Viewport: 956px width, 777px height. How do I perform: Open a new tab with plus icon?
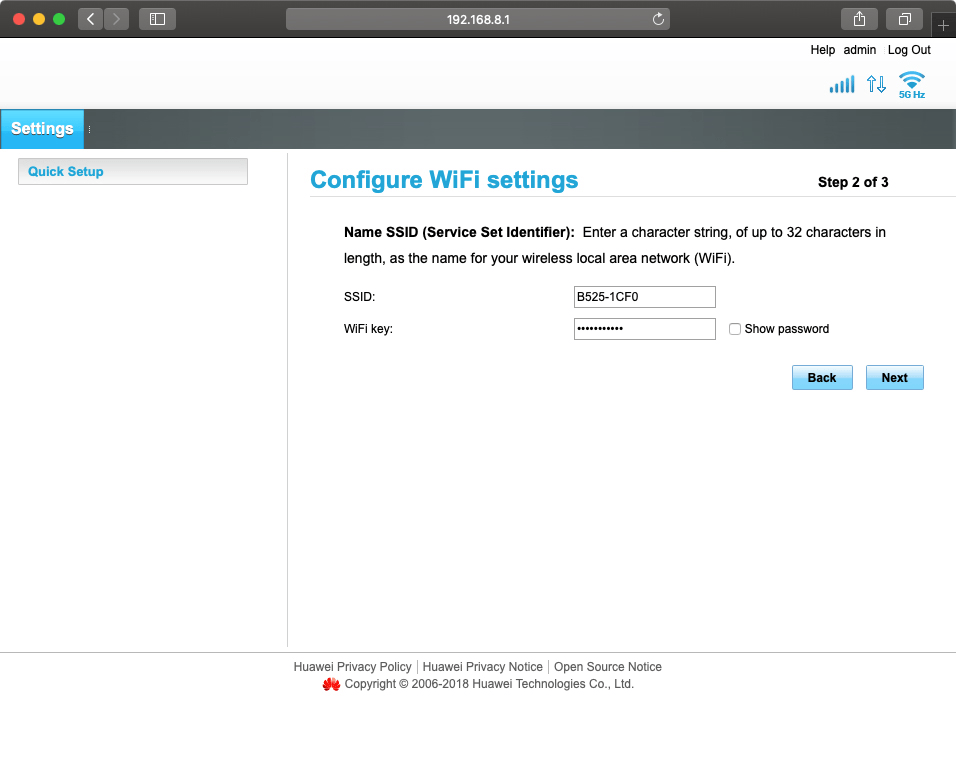click(943, 25)
